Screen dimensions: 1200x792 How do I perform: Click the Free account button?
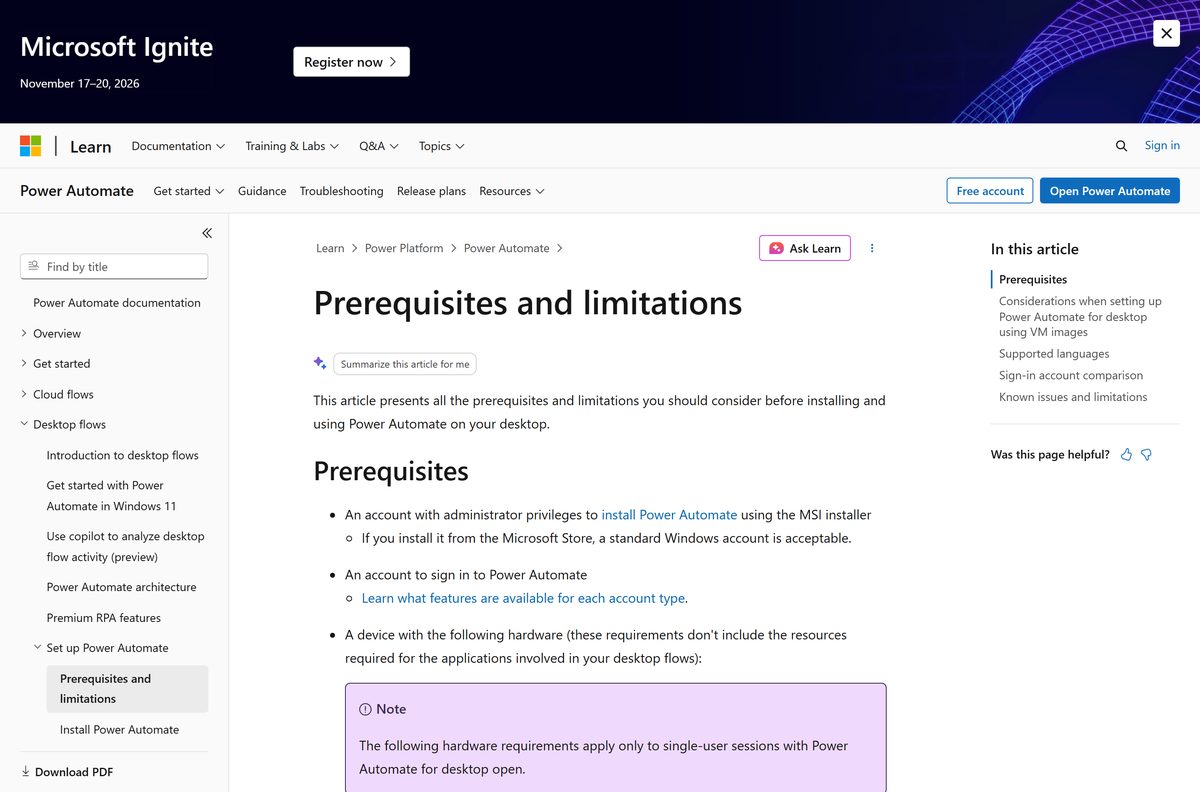(x=990, y=191)
